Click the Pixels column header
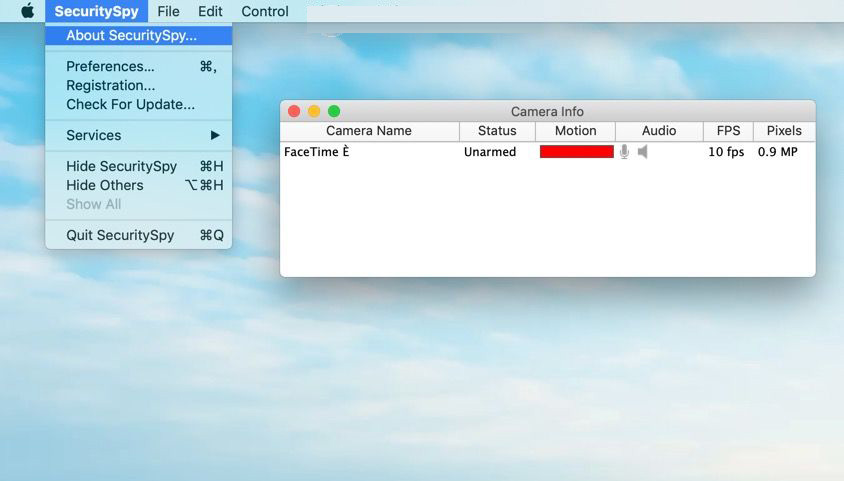The height and width of the screenshot is (481, 844). click(x=784, y=131)
